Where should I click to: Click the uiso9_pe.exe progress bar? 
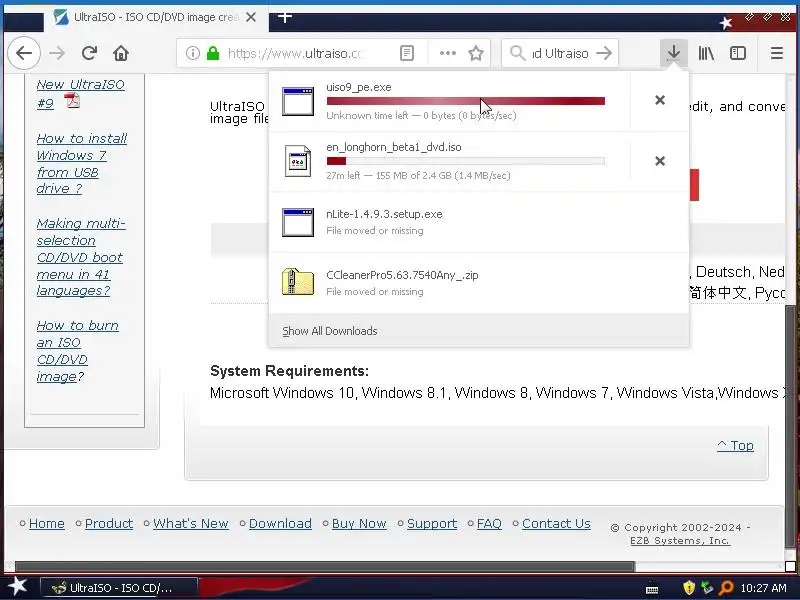[x=466, y=101]
